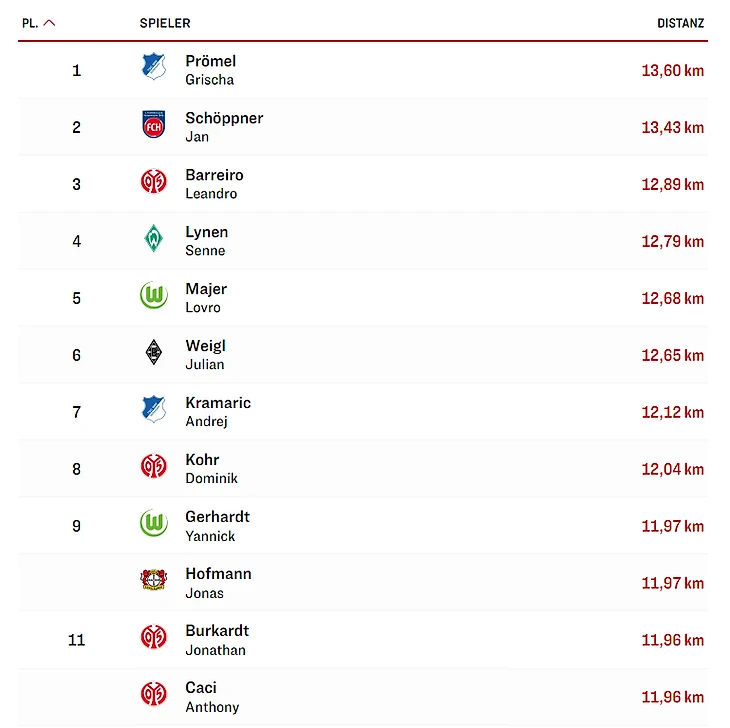Select Weigl's 12,65 km distance value
Image resolution: width=730 pixels, height=728 pixels.
click(672, 355)
